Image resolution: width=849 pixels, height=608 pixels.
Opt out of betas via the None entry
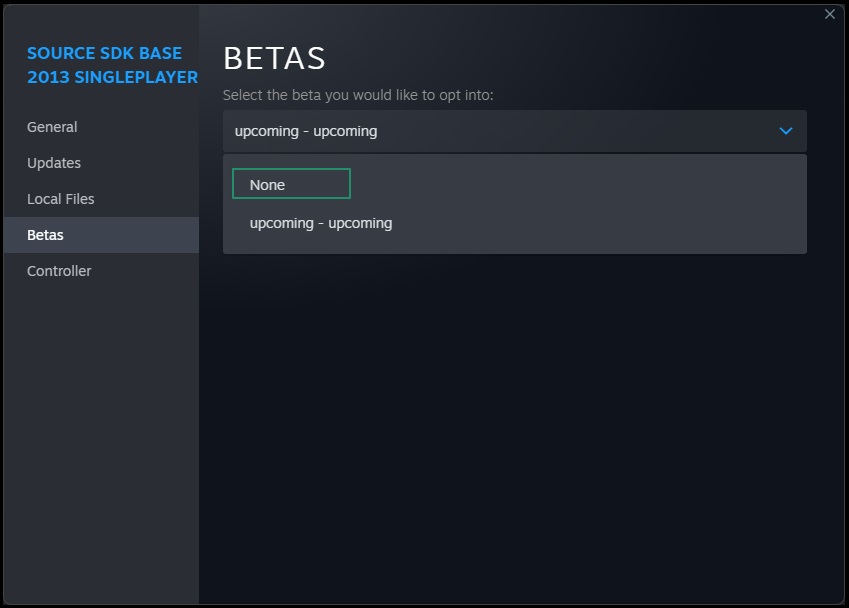point(291,184)
